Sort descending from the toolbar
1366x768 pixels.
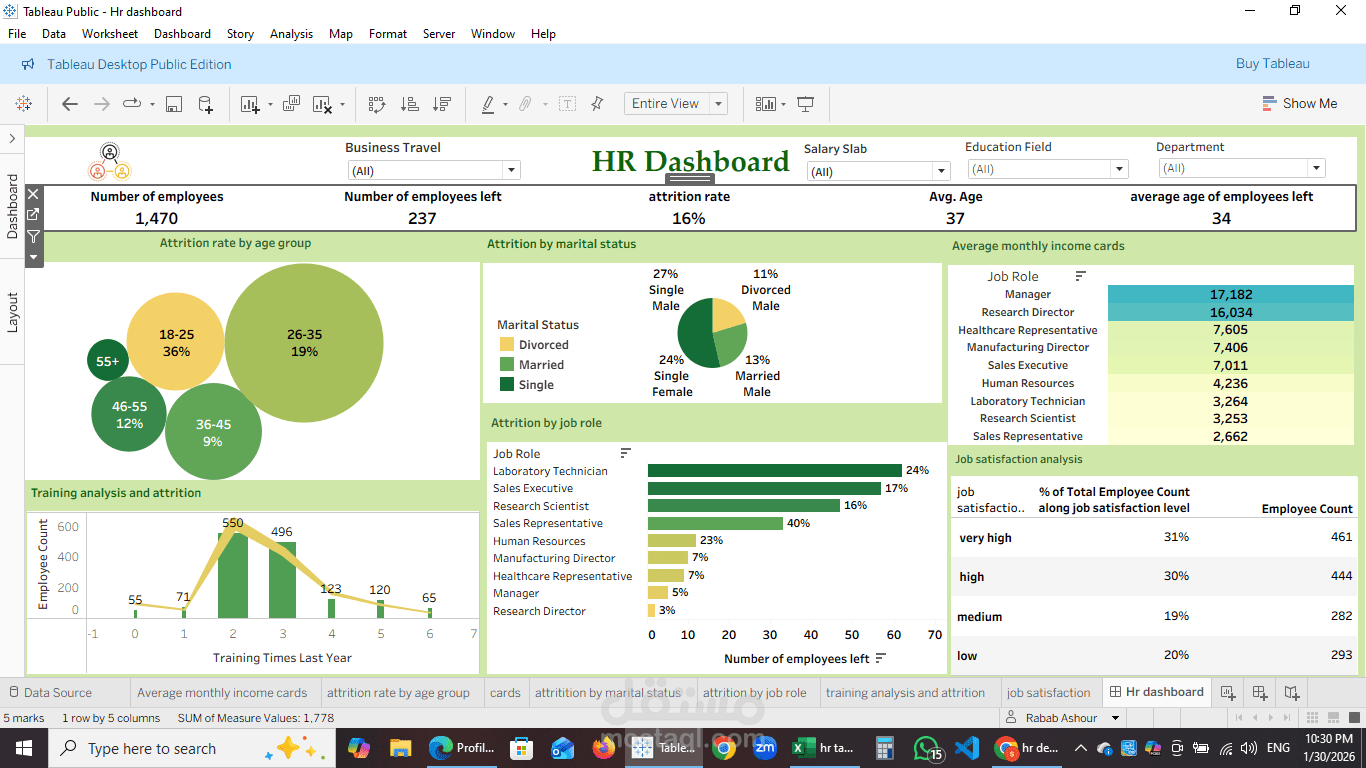tap(441, 104)
